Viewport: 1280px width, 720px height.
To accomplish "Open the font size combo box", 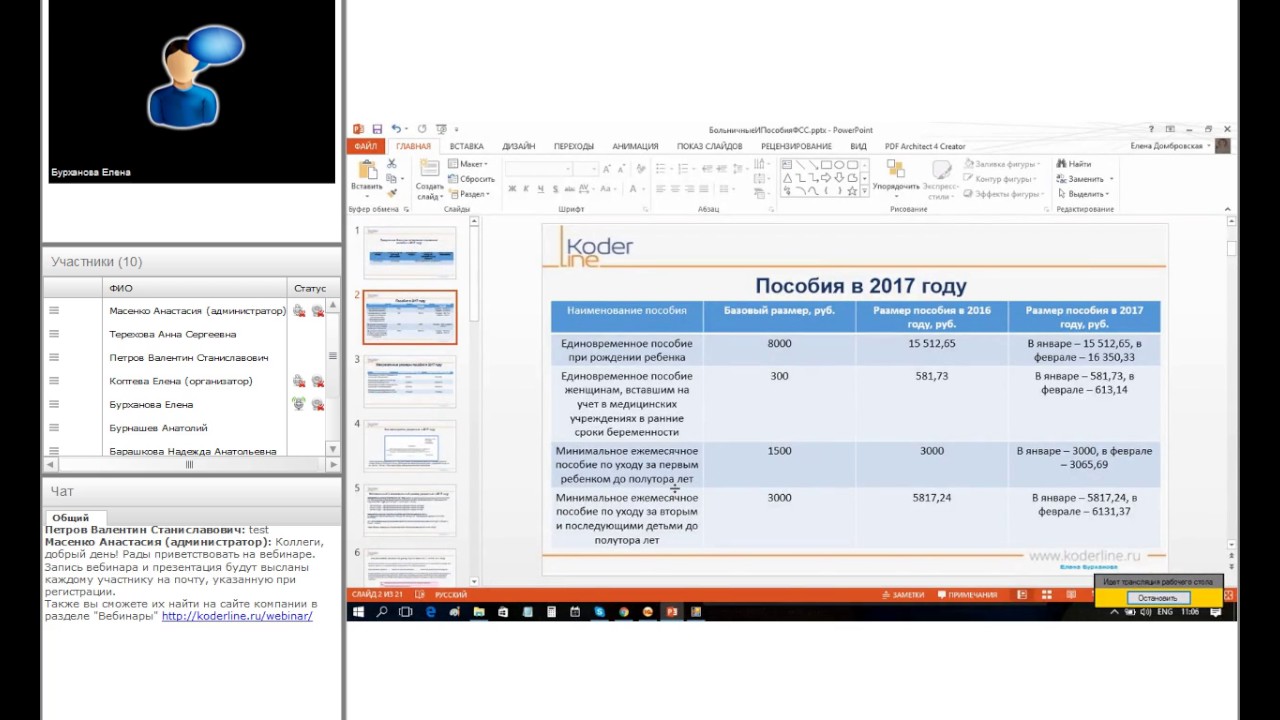I will [x=586, y=169].
